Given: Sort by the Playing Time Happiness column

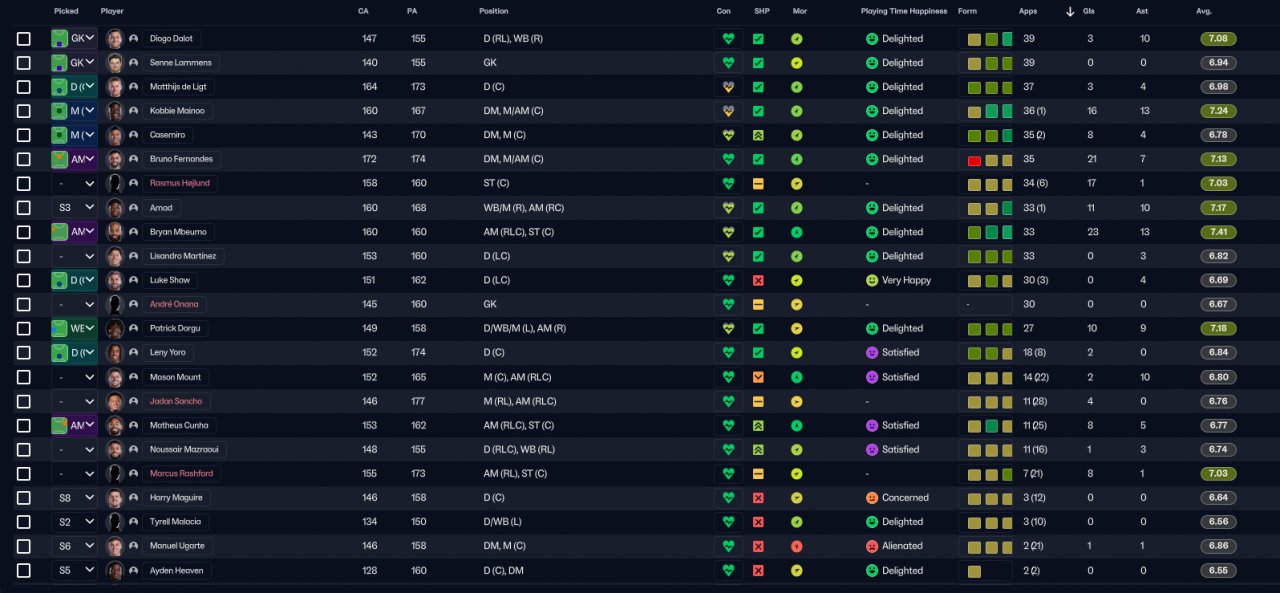Looking at the screenshot, I should point(903,11).
